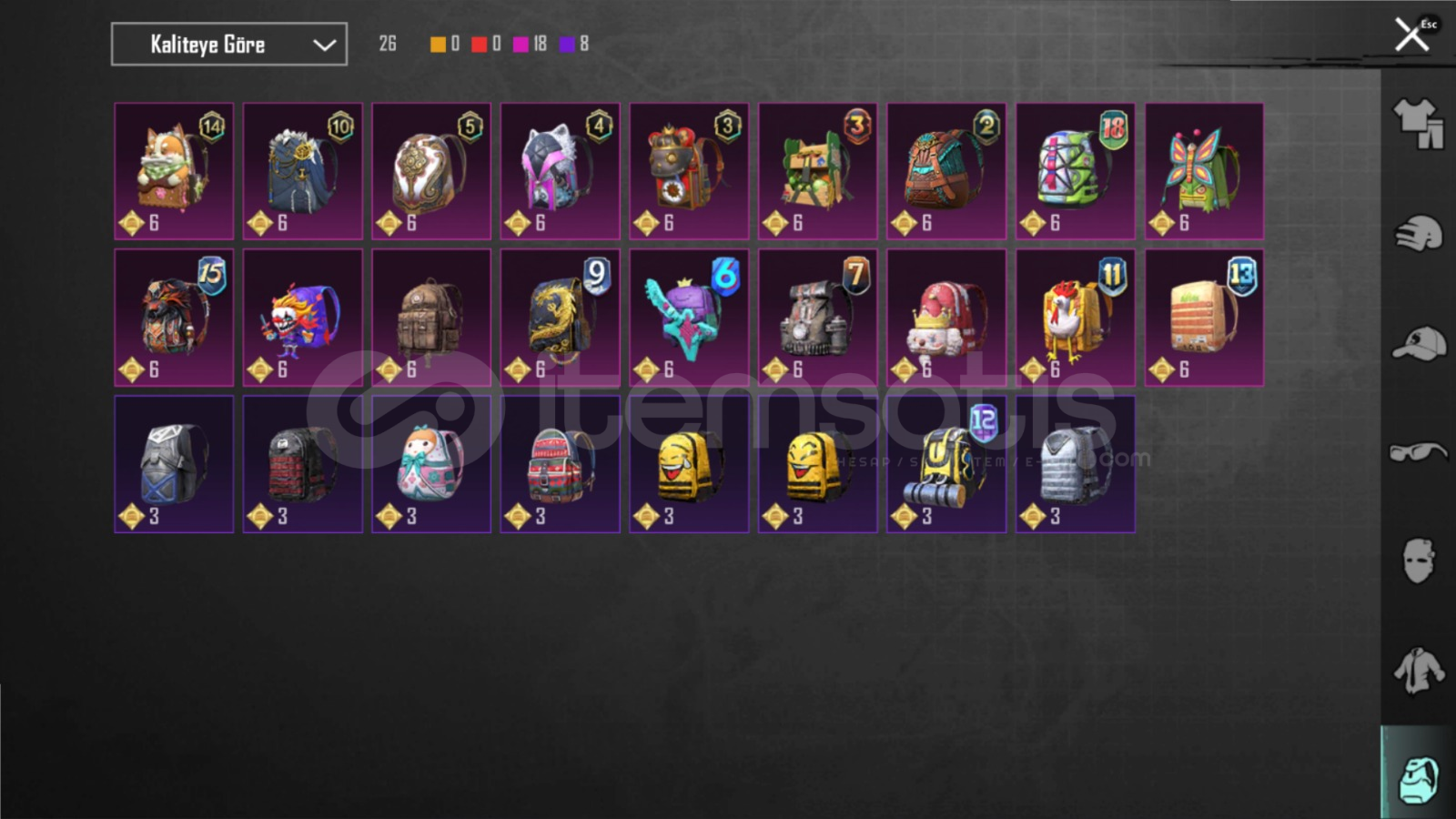Expand the sort menu chevron arrow
Screen dimensions: 1456x819
324,45
